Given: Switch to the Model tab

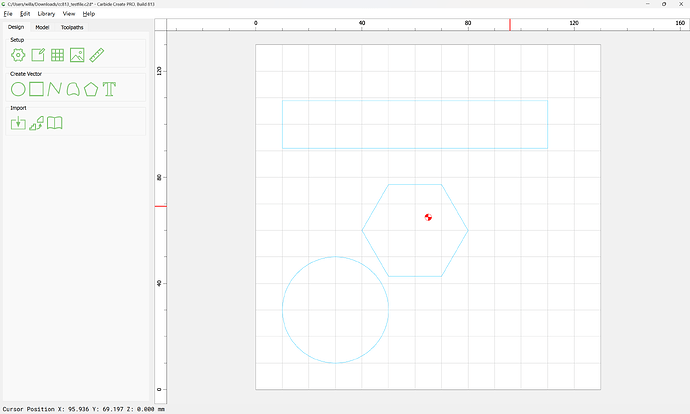Looking at the screenshot, I should point(42,27).
